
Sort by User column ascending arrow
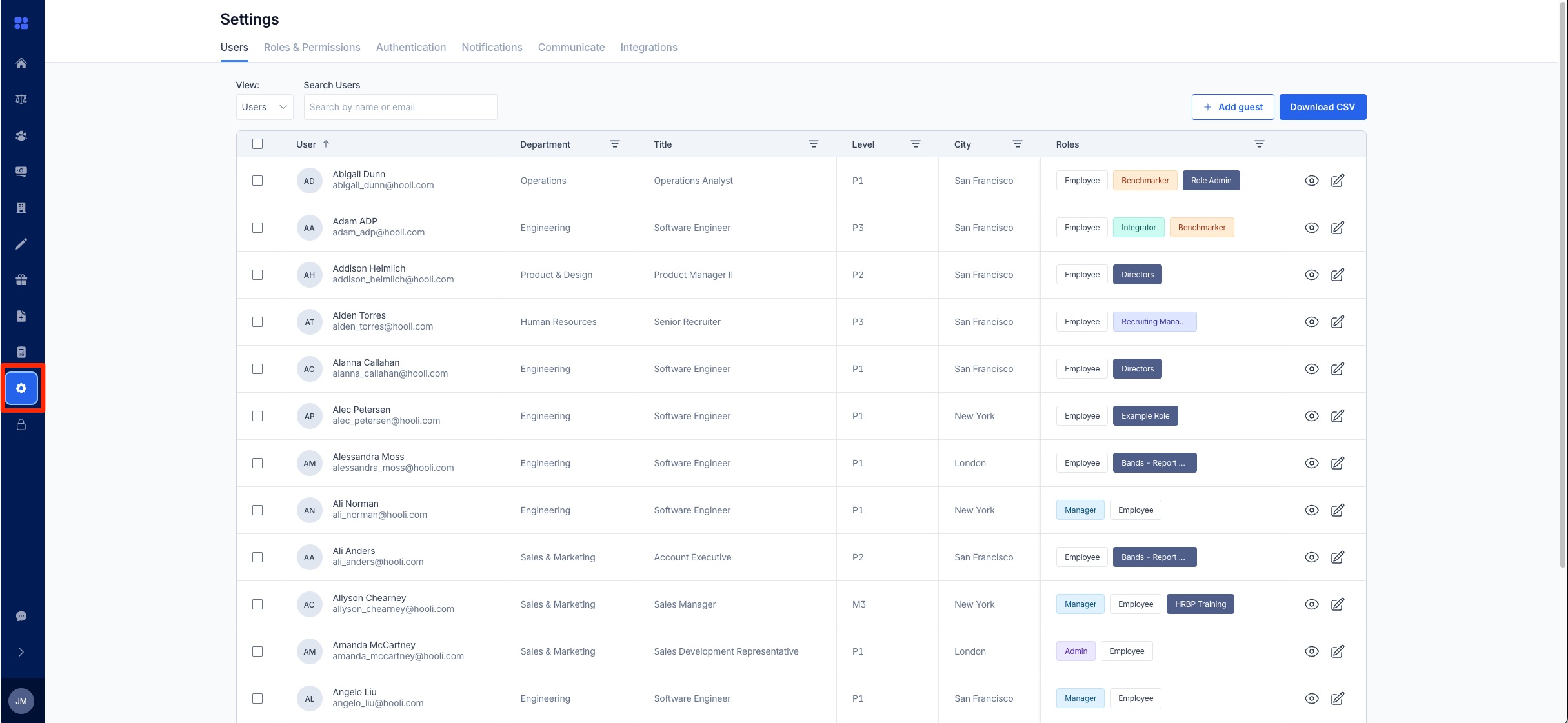click(x=326, y=144)
